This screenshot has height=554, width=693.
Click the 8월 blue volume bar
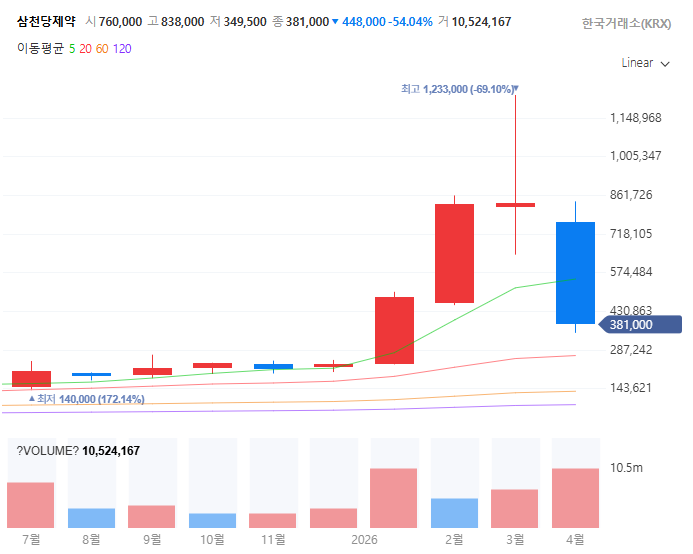91,518
